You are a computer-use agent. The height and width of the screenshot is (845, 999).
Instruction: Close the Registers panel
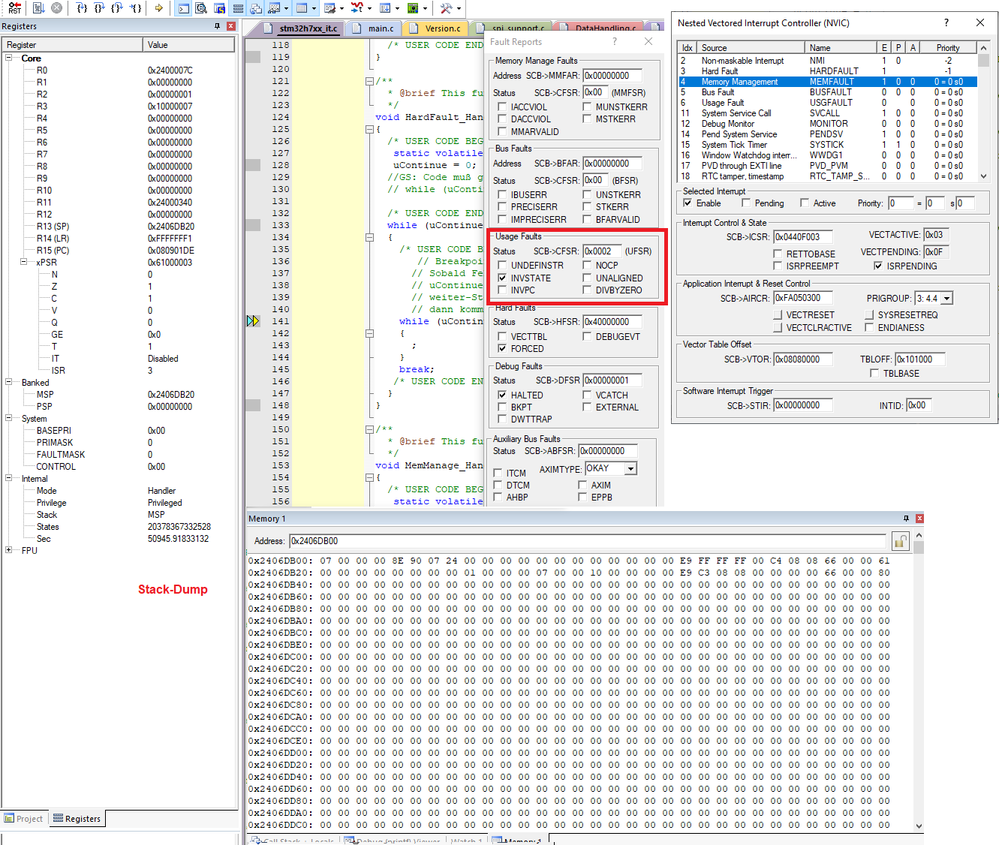point(231,26)
